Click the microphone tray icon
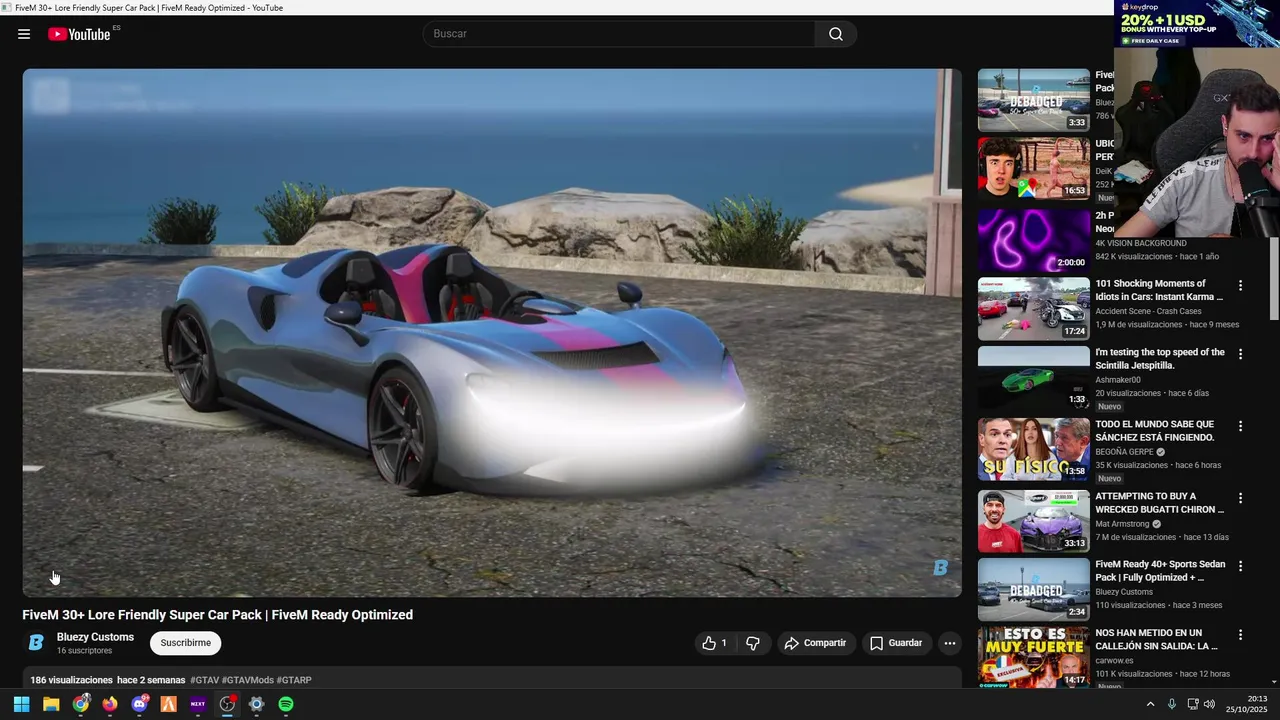1280x720 pixels. [1172, 704]
